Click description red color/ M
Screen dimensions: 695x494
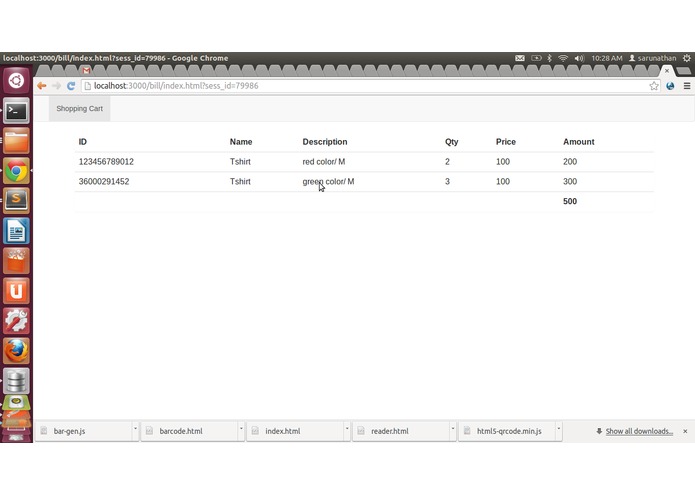click(324, 162)
